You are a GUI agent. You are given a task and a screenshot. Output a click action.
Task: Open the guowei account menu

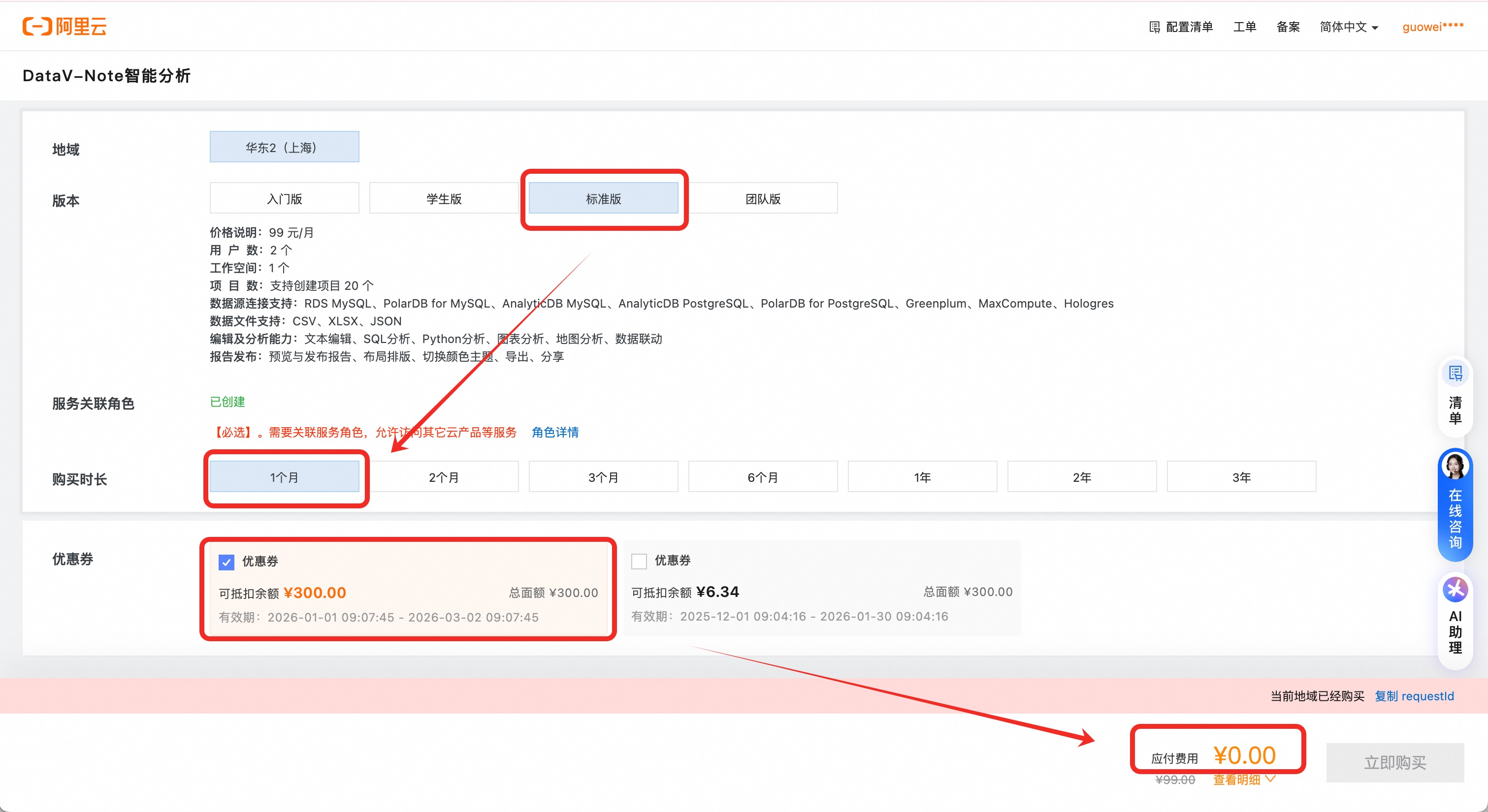tap(1432, 27)
